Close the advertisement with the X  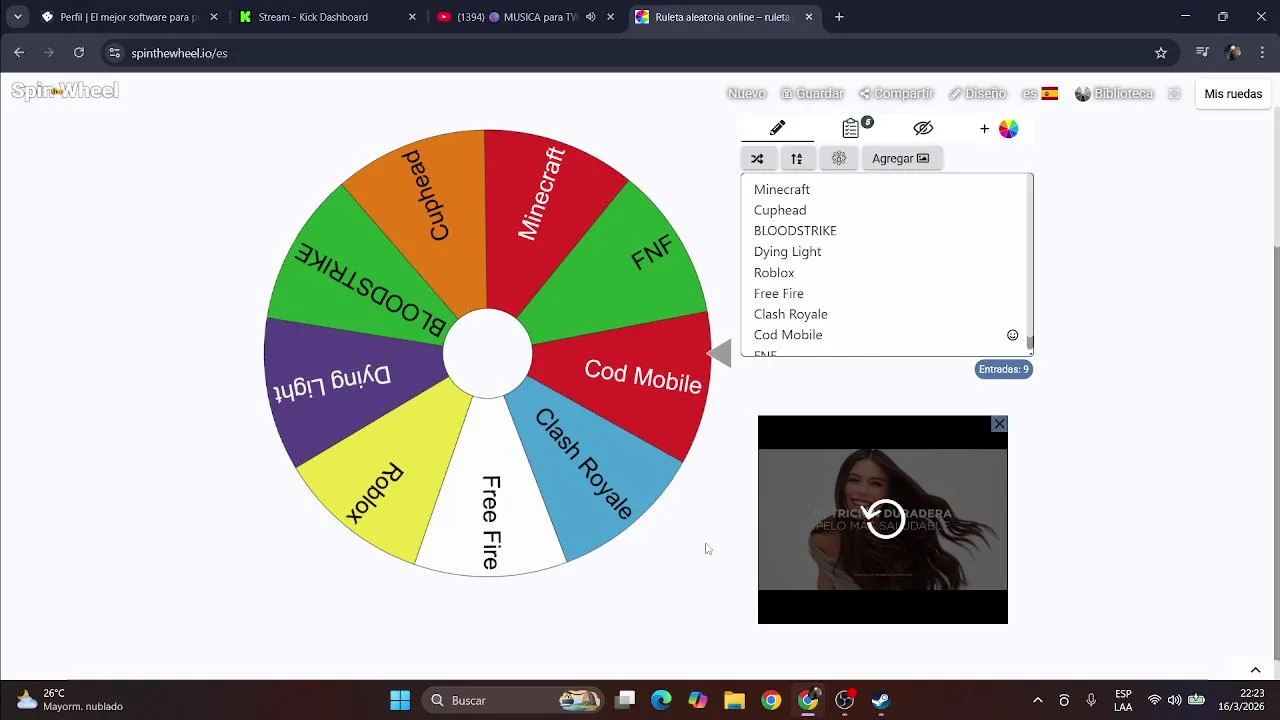[999, 424]
